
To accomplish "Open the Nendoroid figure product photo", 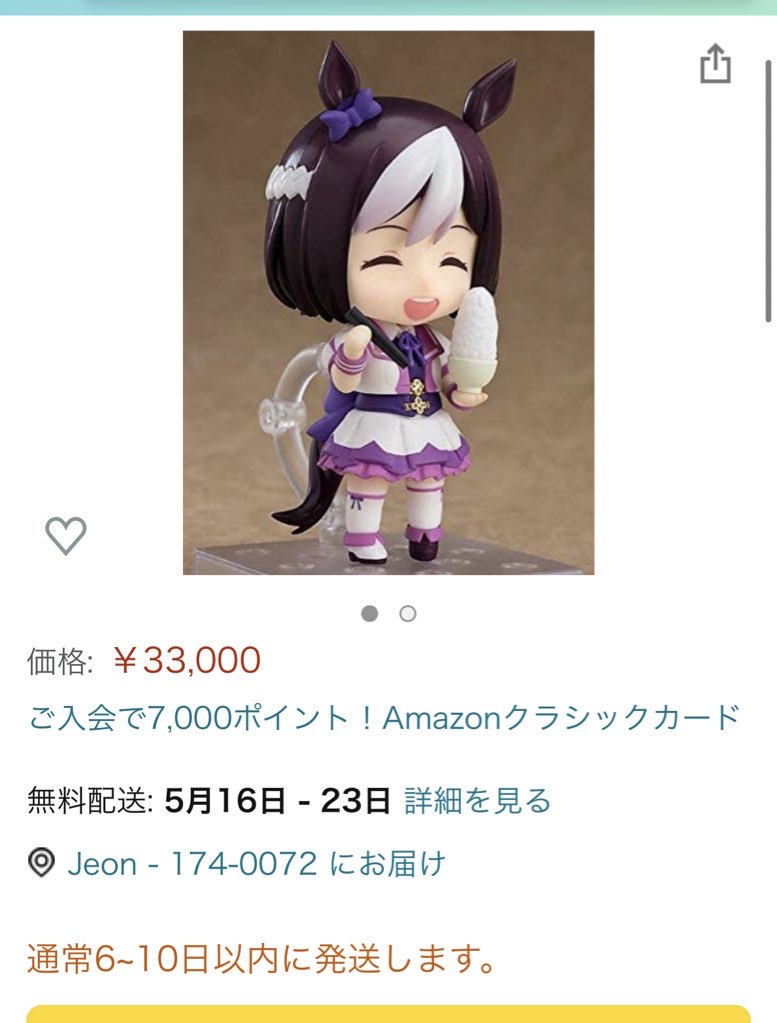I will 388,303.
